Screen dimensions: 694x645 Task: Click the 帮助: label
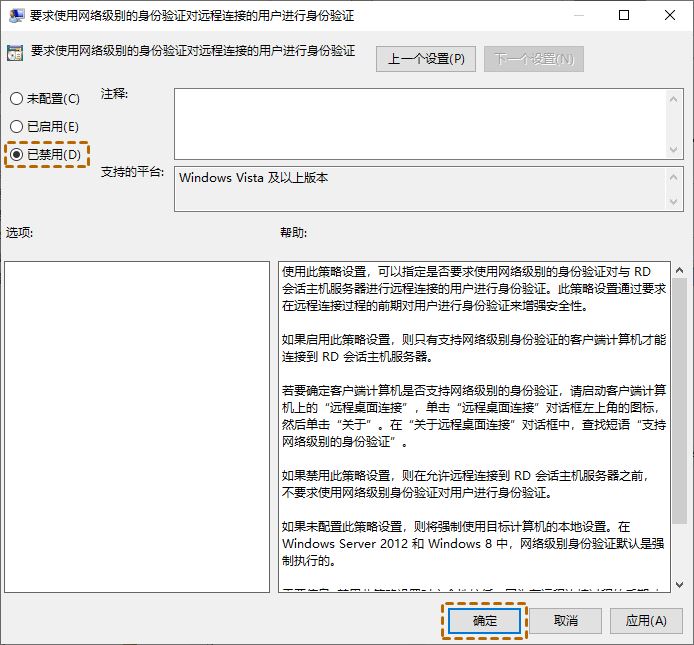click(x=293, y=232)
